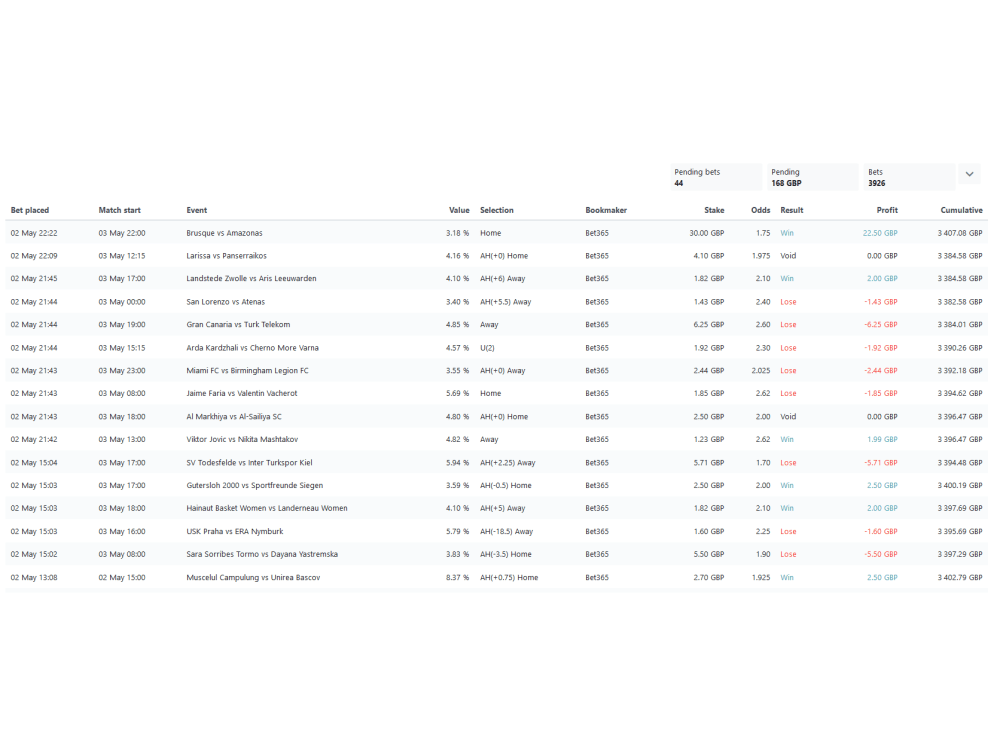Screen dimensions: 1000x750
Task: Click the AH(+2.25) Away selection cell
Action: pyautogui.click(x=508, y=462)
